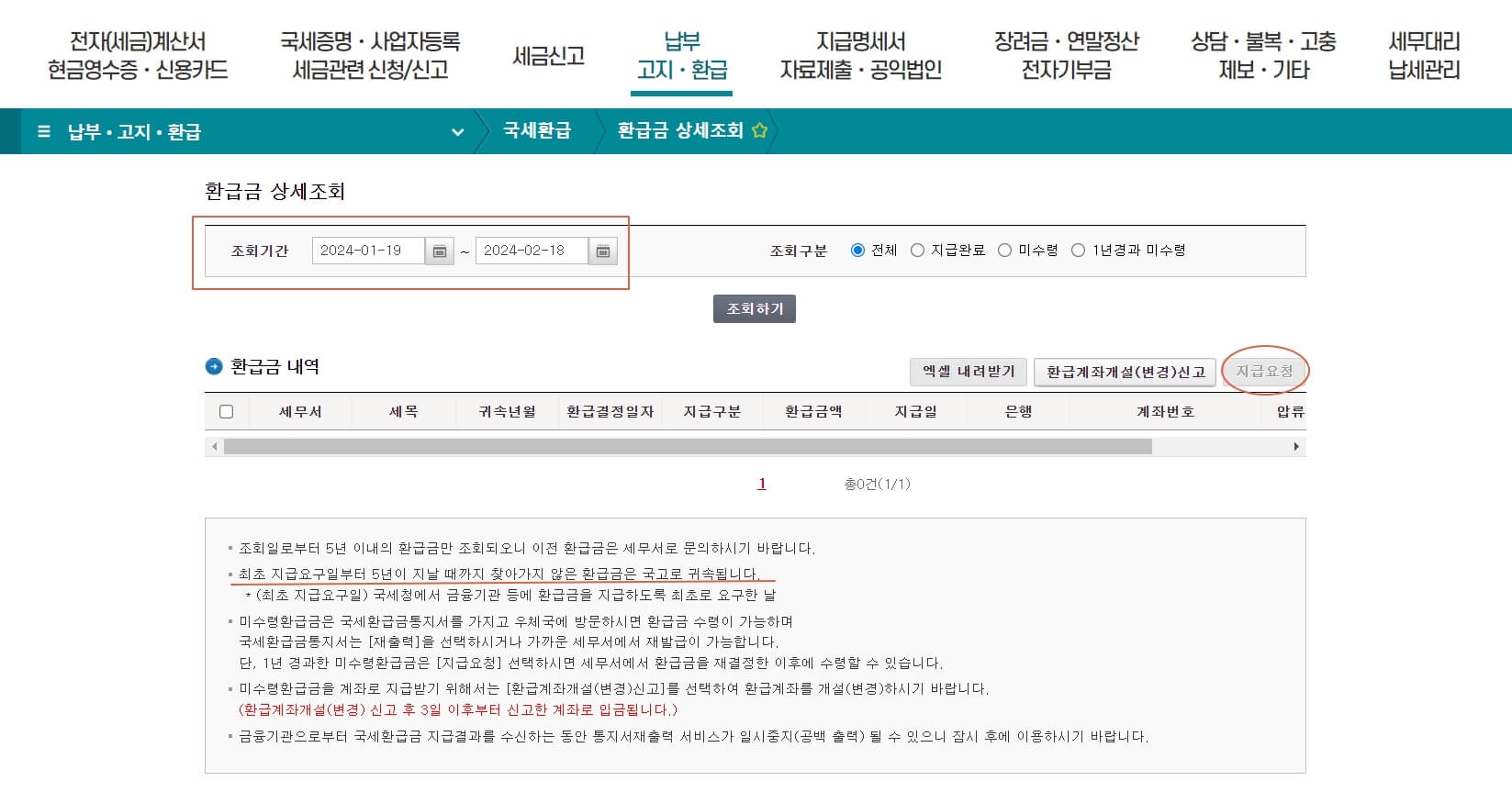1512x792 pixels.
Task: Click page number 1 in pagination
Action: [761, 484]
